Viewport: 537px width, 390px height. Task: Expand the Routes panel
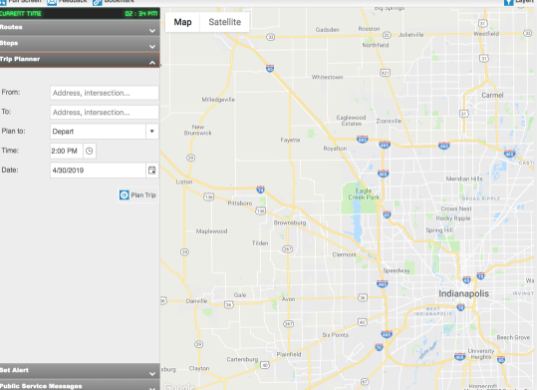click(x=79, y=27)
